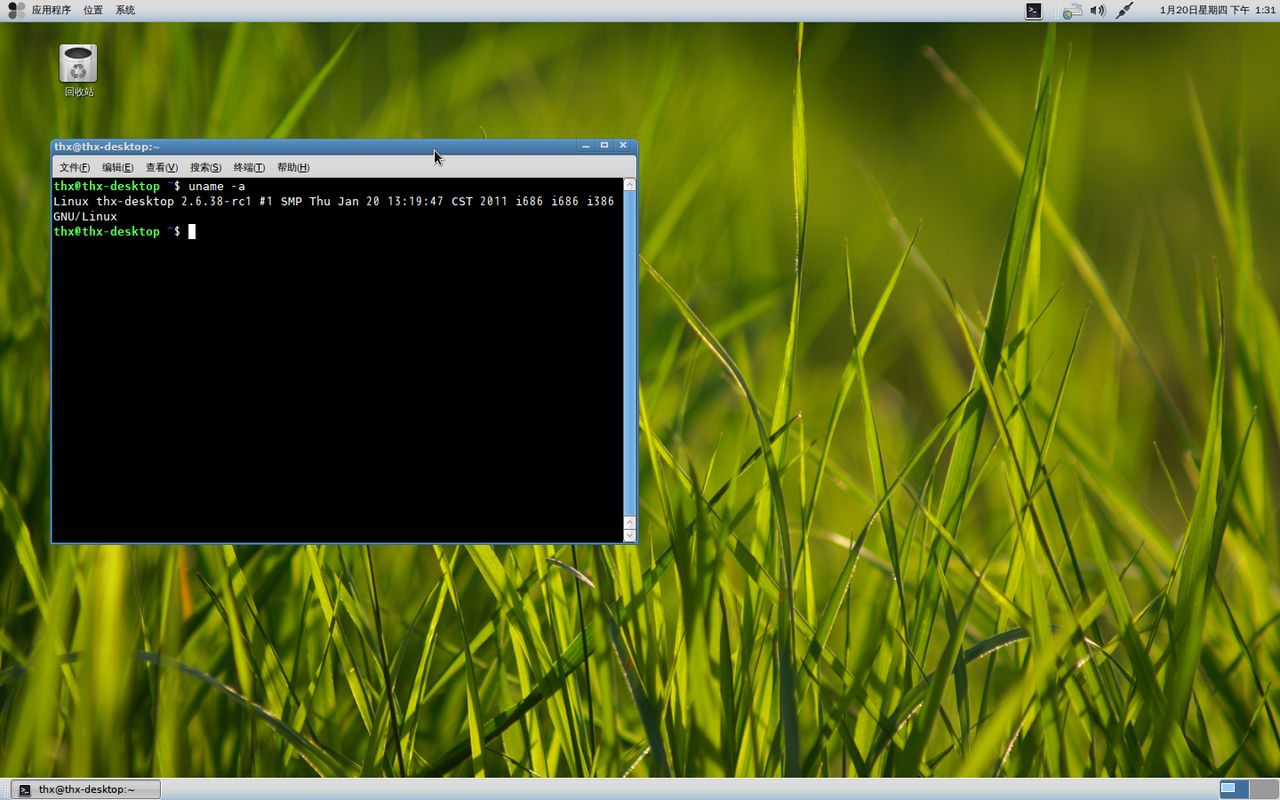Image resolution: width=1280 pixels, height=800 pixels.
Task: Open the 位置 places menu
Action: tap(93, 10)
